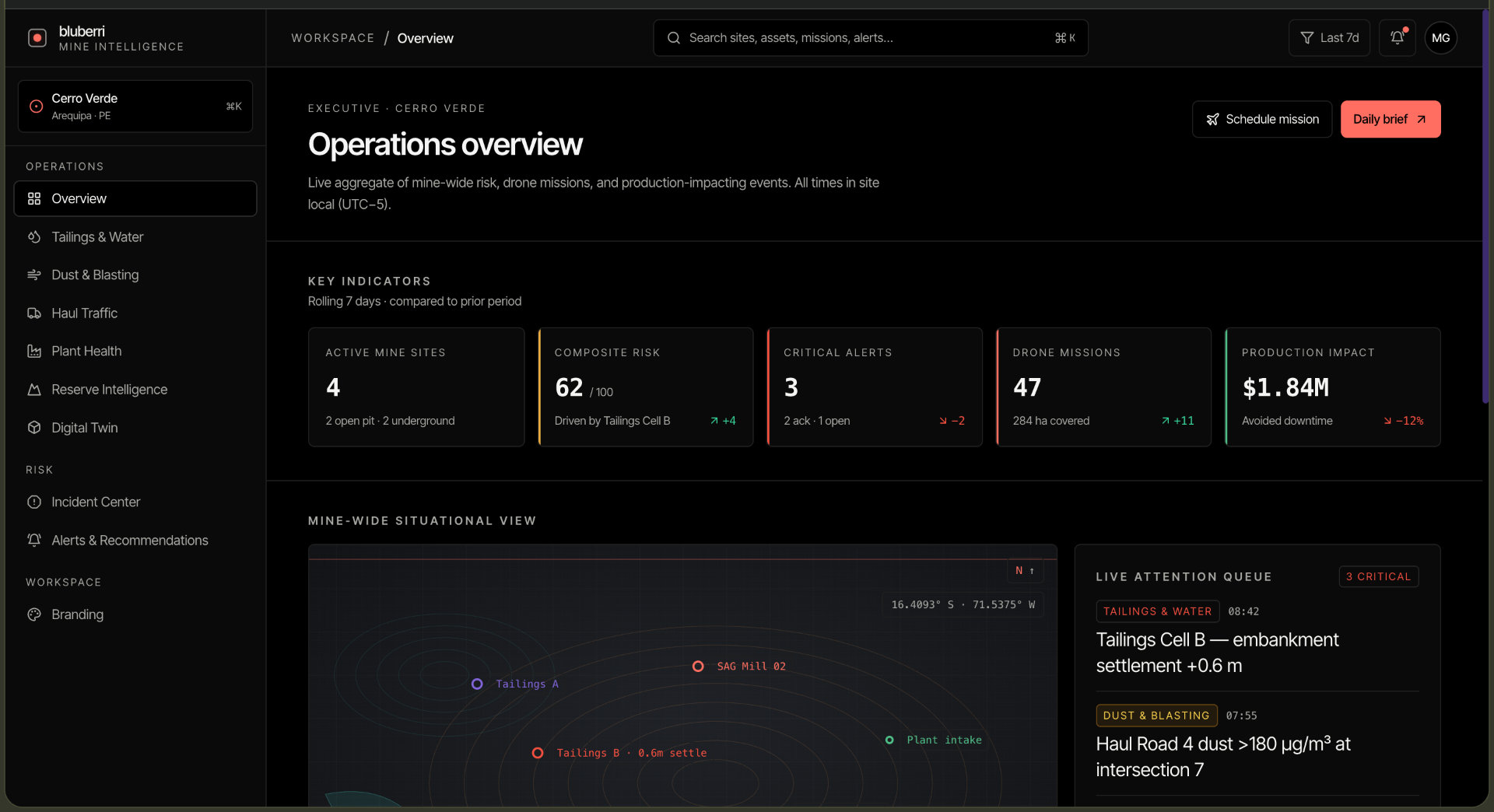Click the Overview grid icon

point(34,198)
